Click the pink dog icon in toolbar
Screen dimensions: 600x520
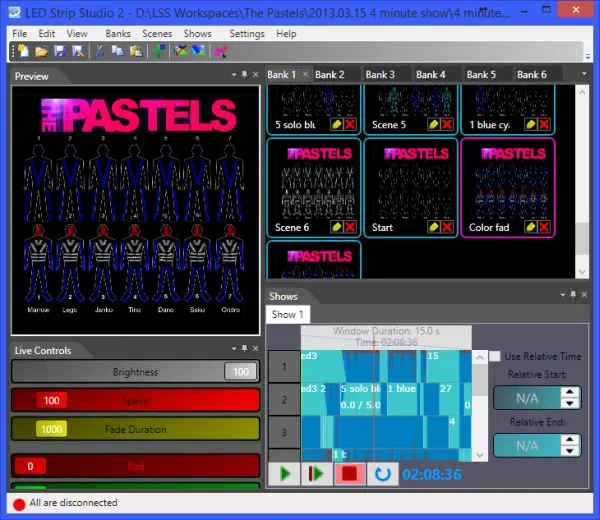221,51
